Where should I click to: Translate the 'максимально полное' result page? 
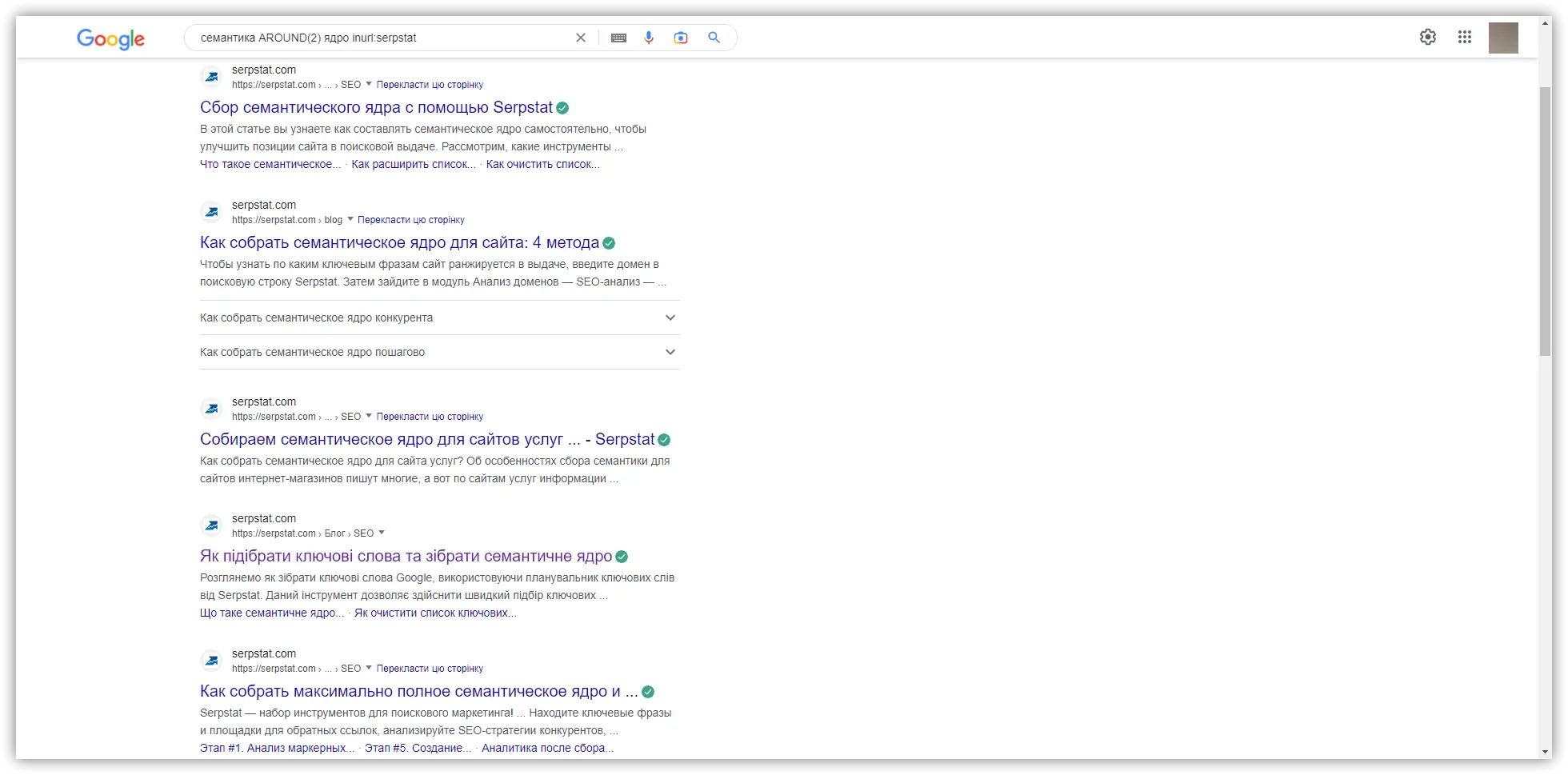pyautogui.click(x=430, y=669)
